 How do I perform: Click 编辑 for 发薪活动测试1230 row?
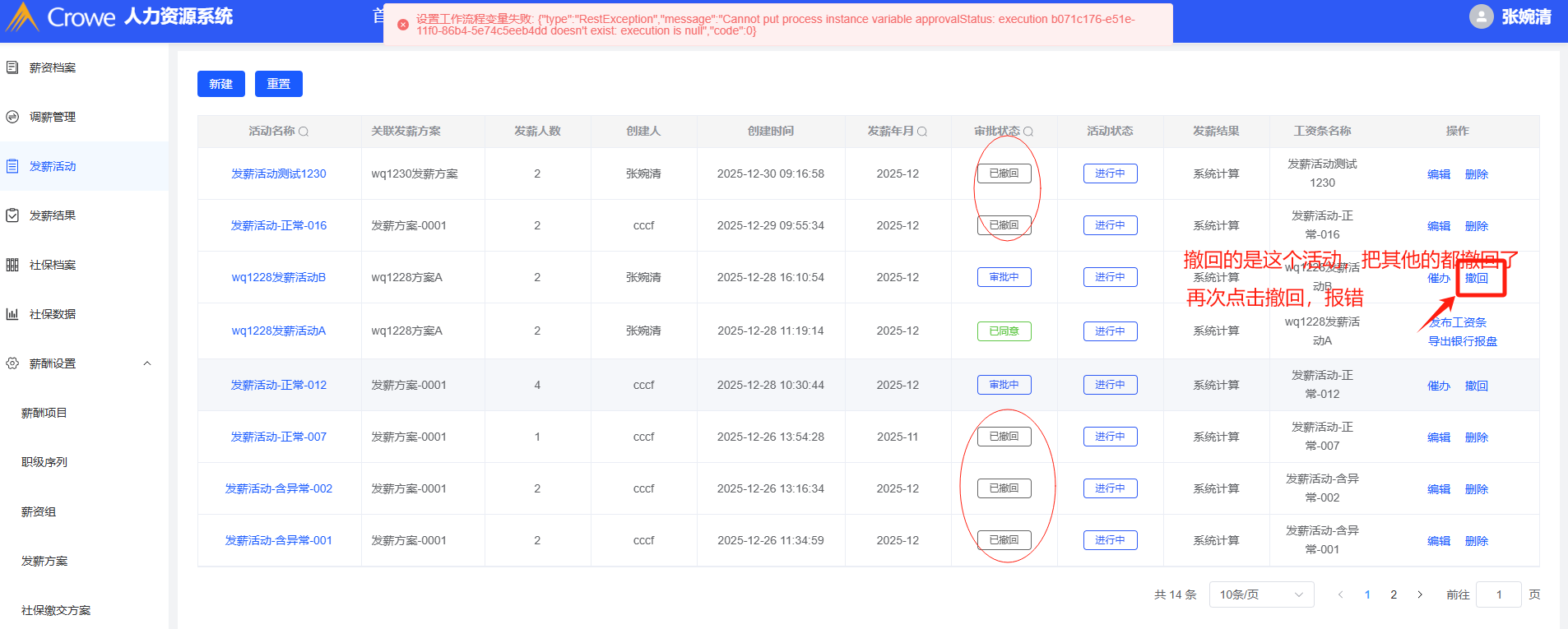coord(1439,174)
